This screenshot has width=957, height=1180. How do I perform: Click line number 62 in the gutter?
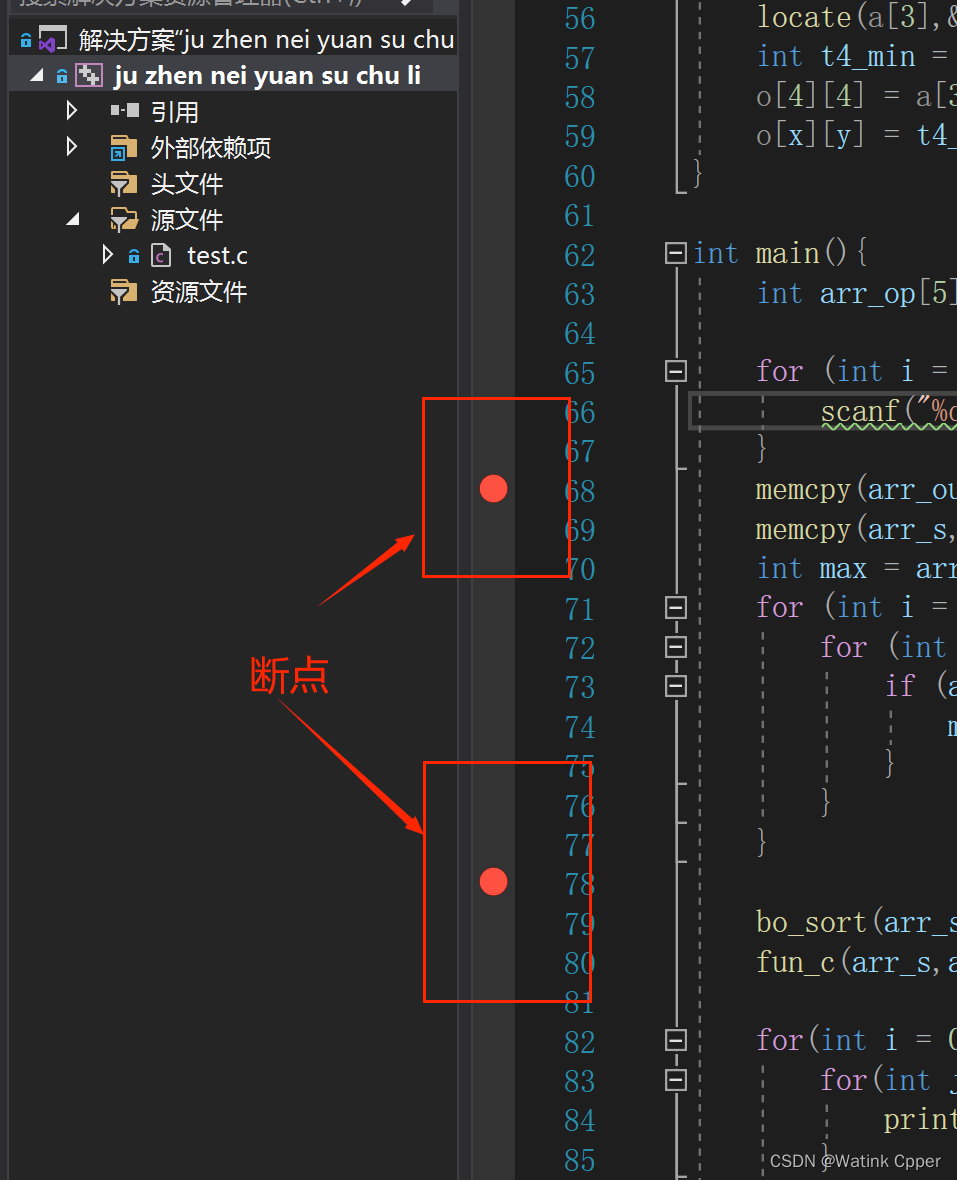click(579, 256)
